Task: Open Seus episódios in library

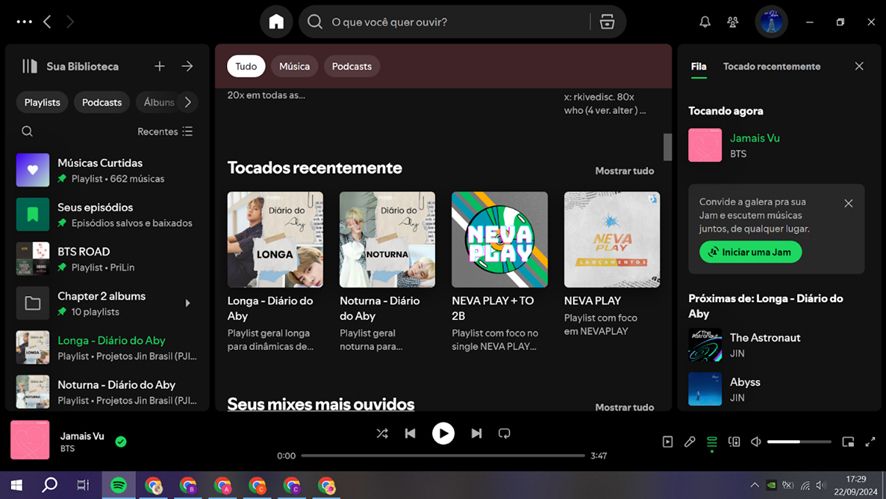Action: (107, 215)
